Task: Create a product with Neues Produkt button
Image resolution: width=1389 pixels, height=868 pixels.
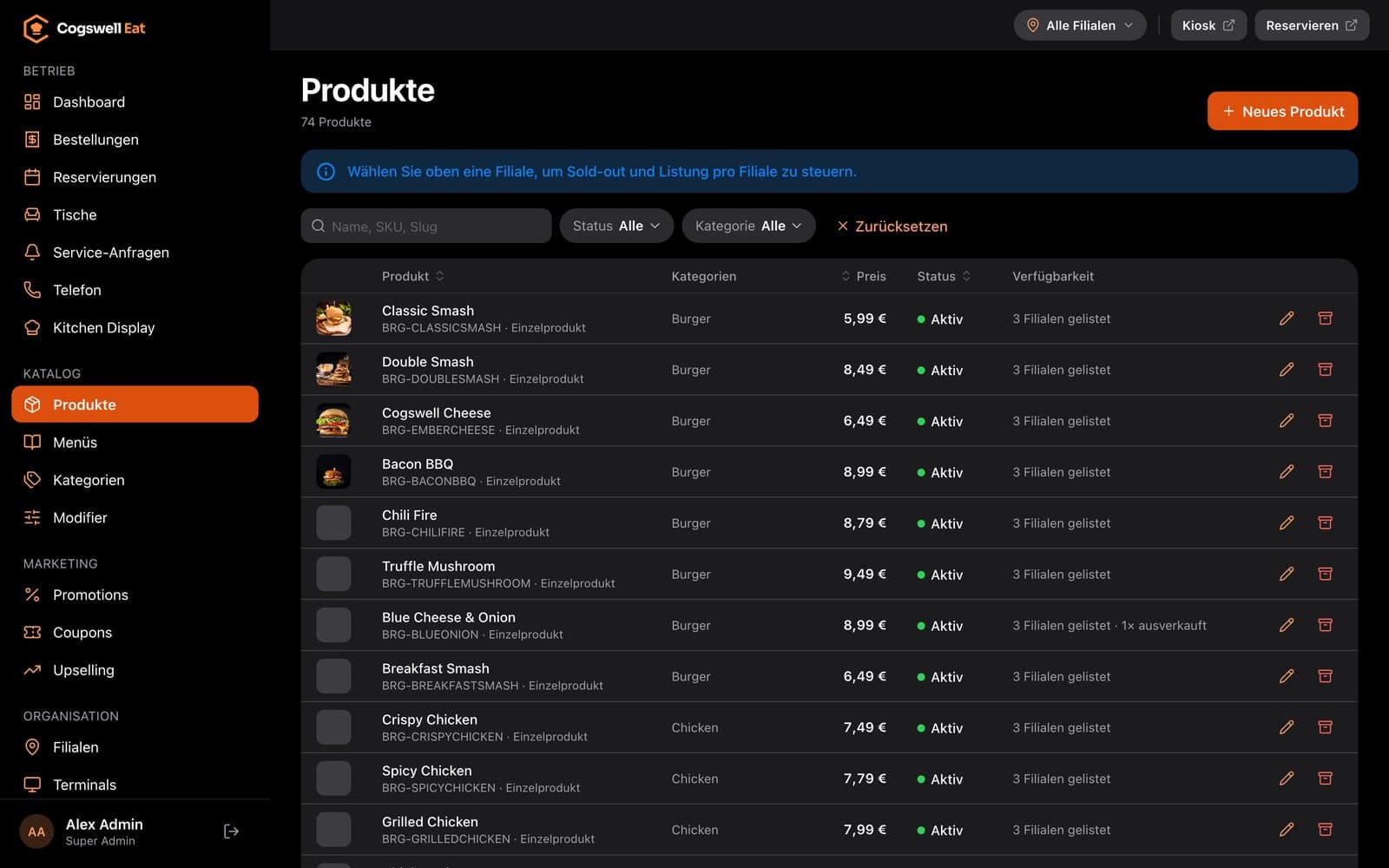Action: [x=1282, y=111]
